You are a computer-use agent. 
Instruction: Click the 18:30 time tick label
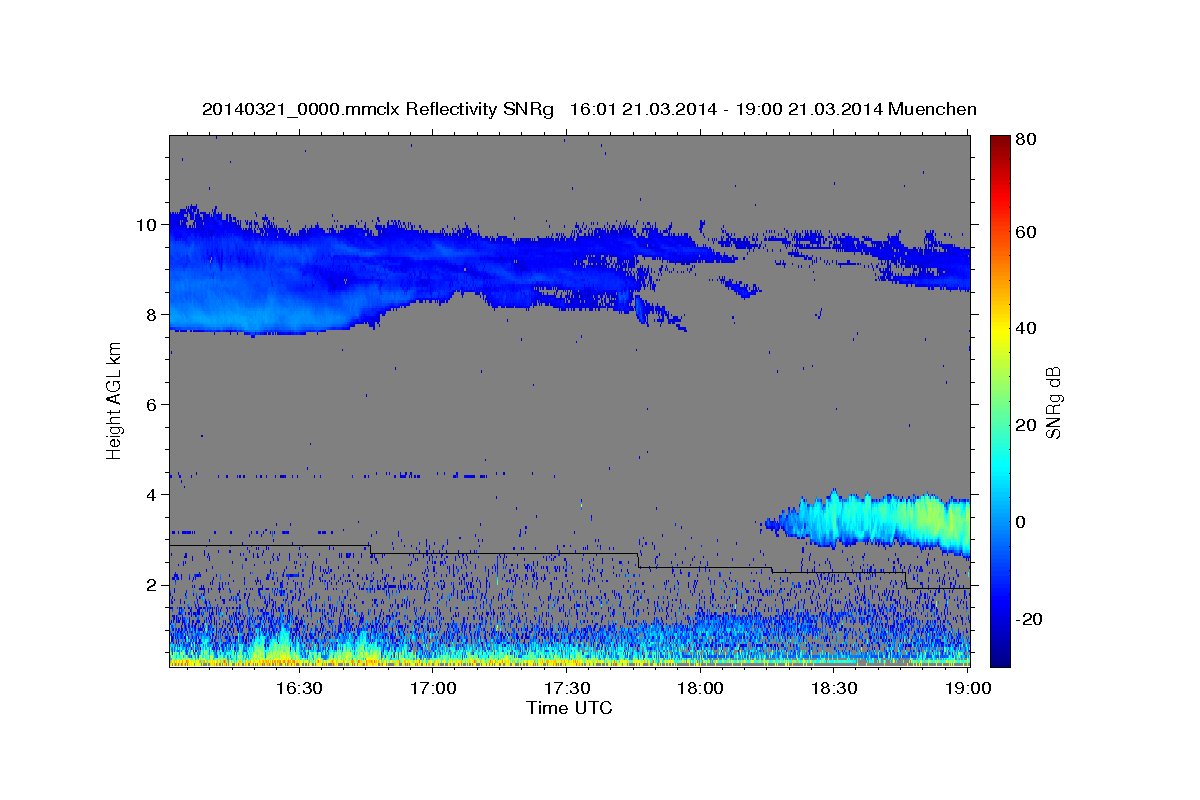point(835,688)
